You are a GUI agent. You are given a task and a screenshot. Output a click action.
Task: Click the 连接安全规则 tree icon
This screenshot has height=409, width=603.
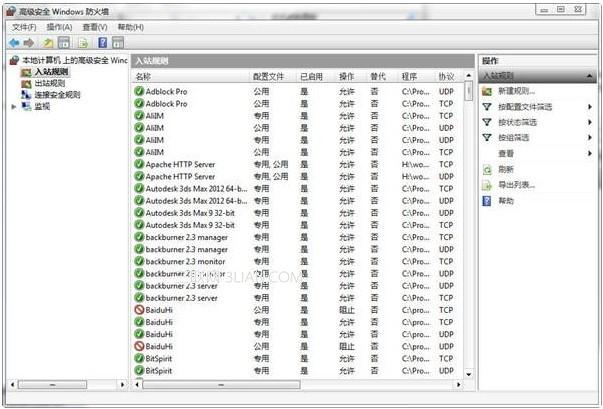pos(26,95)
